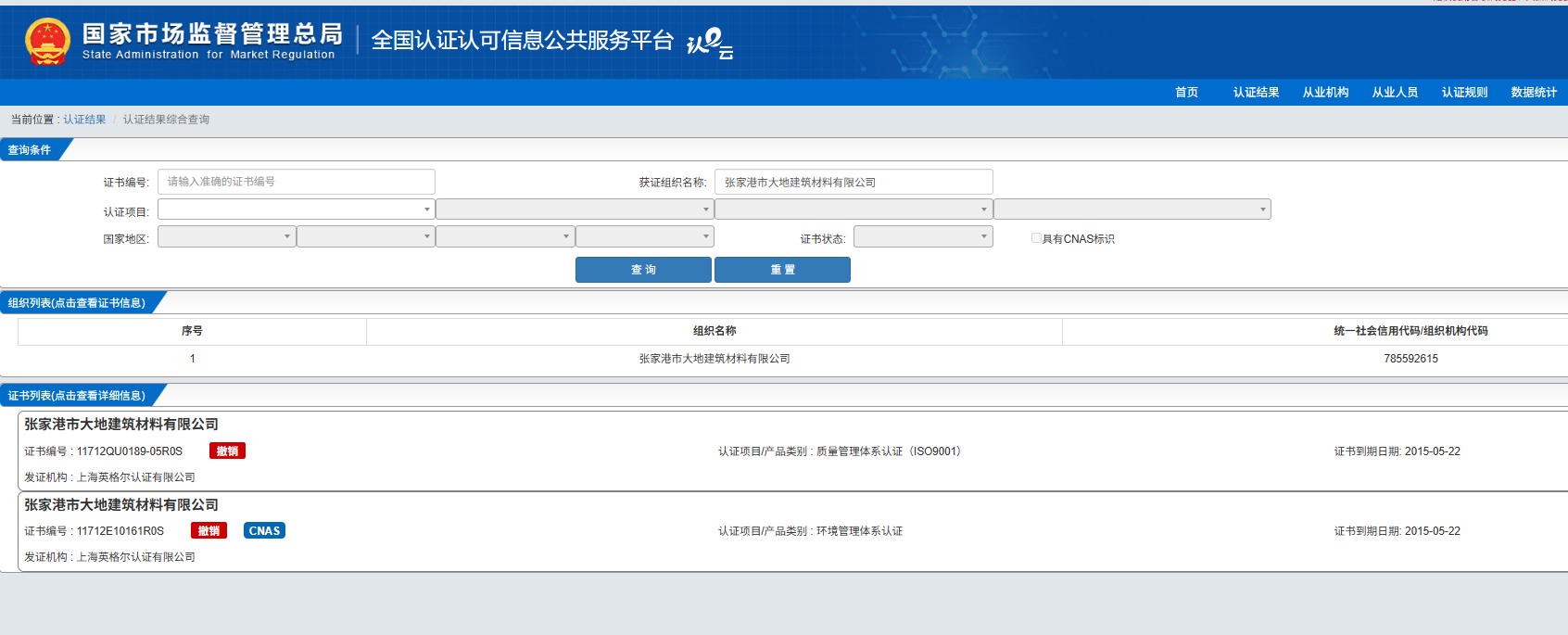The height and width of the screenshot is (635, 1568).
Task: Select the 查询条件 section header tab
Action: coord(31,150)
